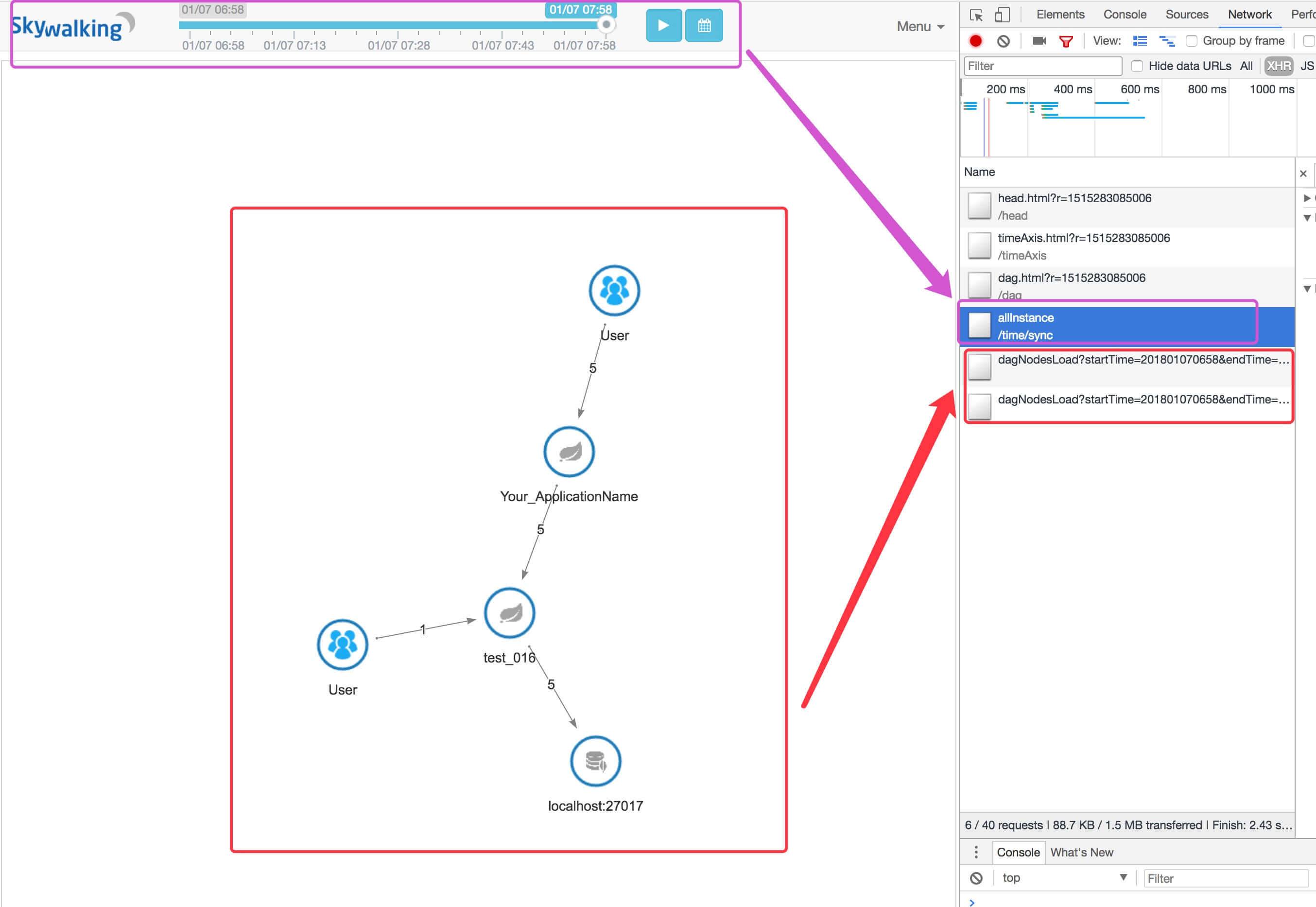Toggle the XHR filter type
The width and height of the screenshot is (1316, 907).
[x=1279, y=66]
